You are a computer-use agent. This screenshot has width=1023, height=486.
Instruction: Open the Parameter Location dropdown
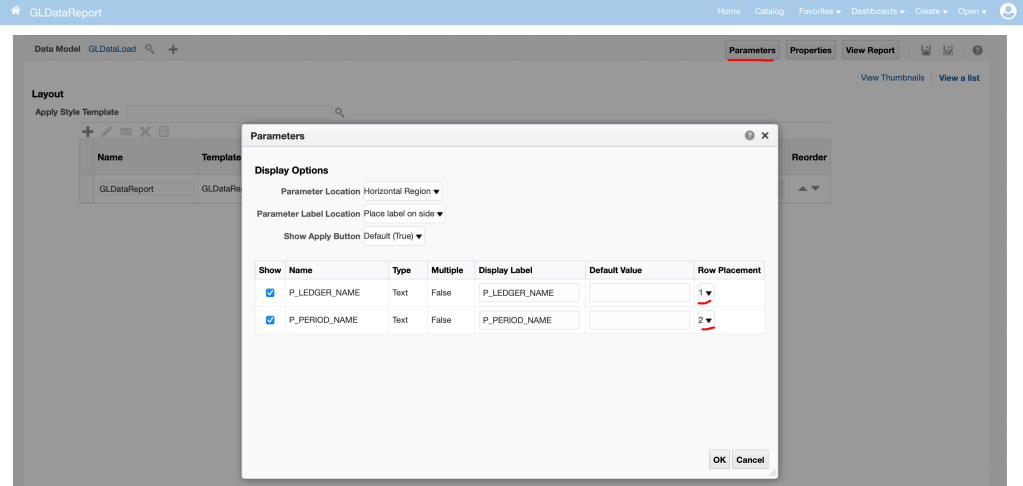click(x=402, y=191)
